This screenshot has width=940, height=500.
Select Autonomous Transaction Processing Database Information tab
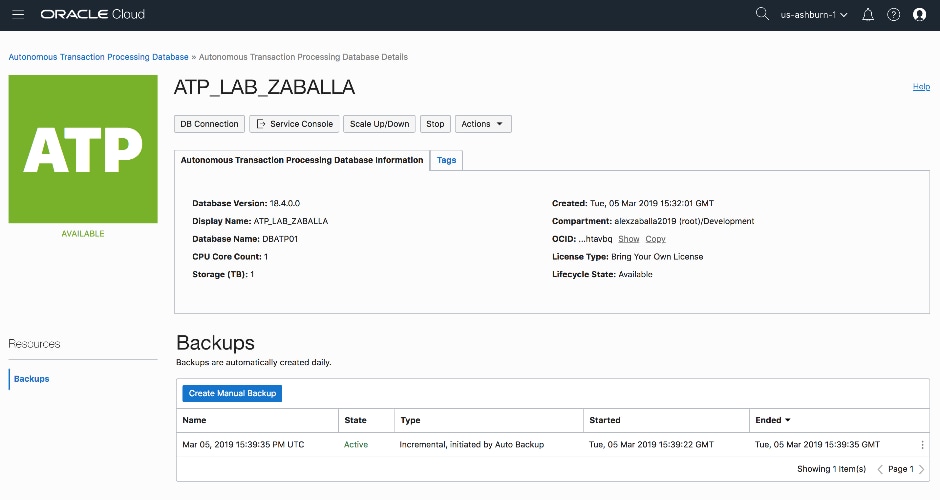[301, 160]
